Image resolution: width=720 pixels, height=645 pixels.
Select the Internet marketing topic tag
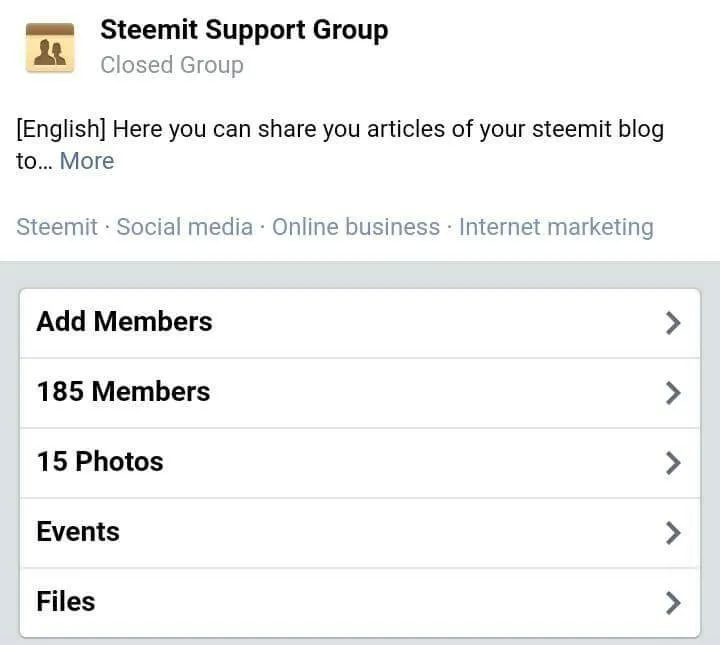[x=556, y=227]
